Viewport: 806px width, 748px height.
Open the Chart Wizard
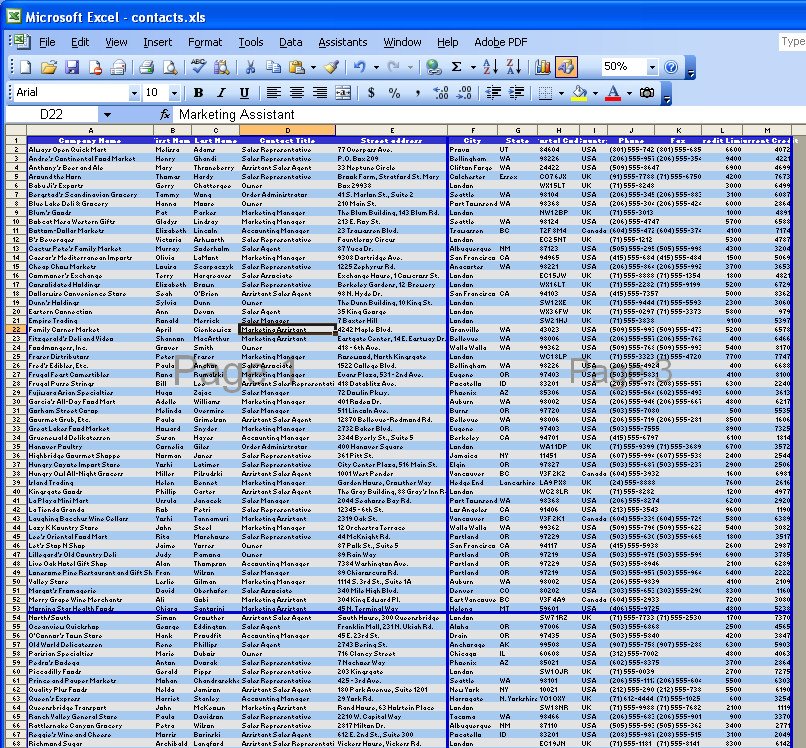(x=542, y=67)
